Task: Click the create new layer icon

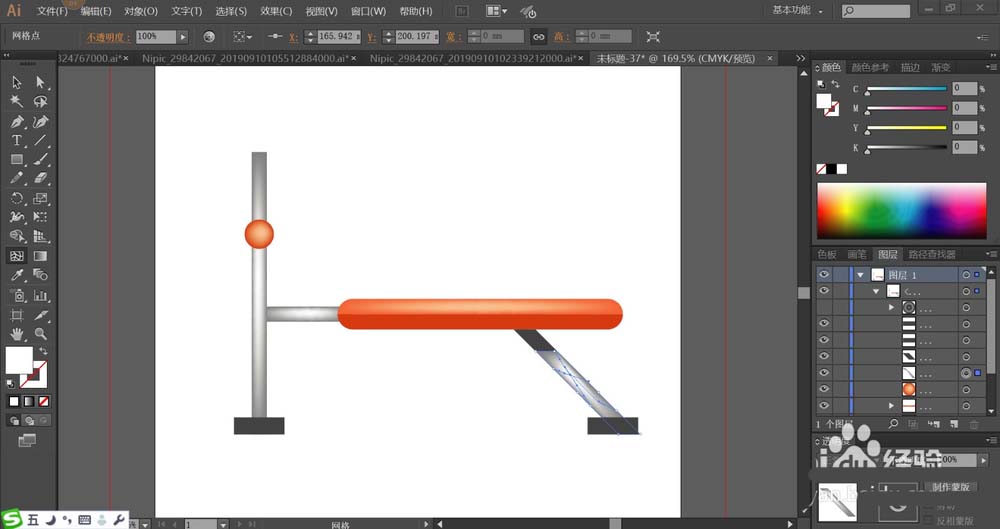Action: pos(954,424)
